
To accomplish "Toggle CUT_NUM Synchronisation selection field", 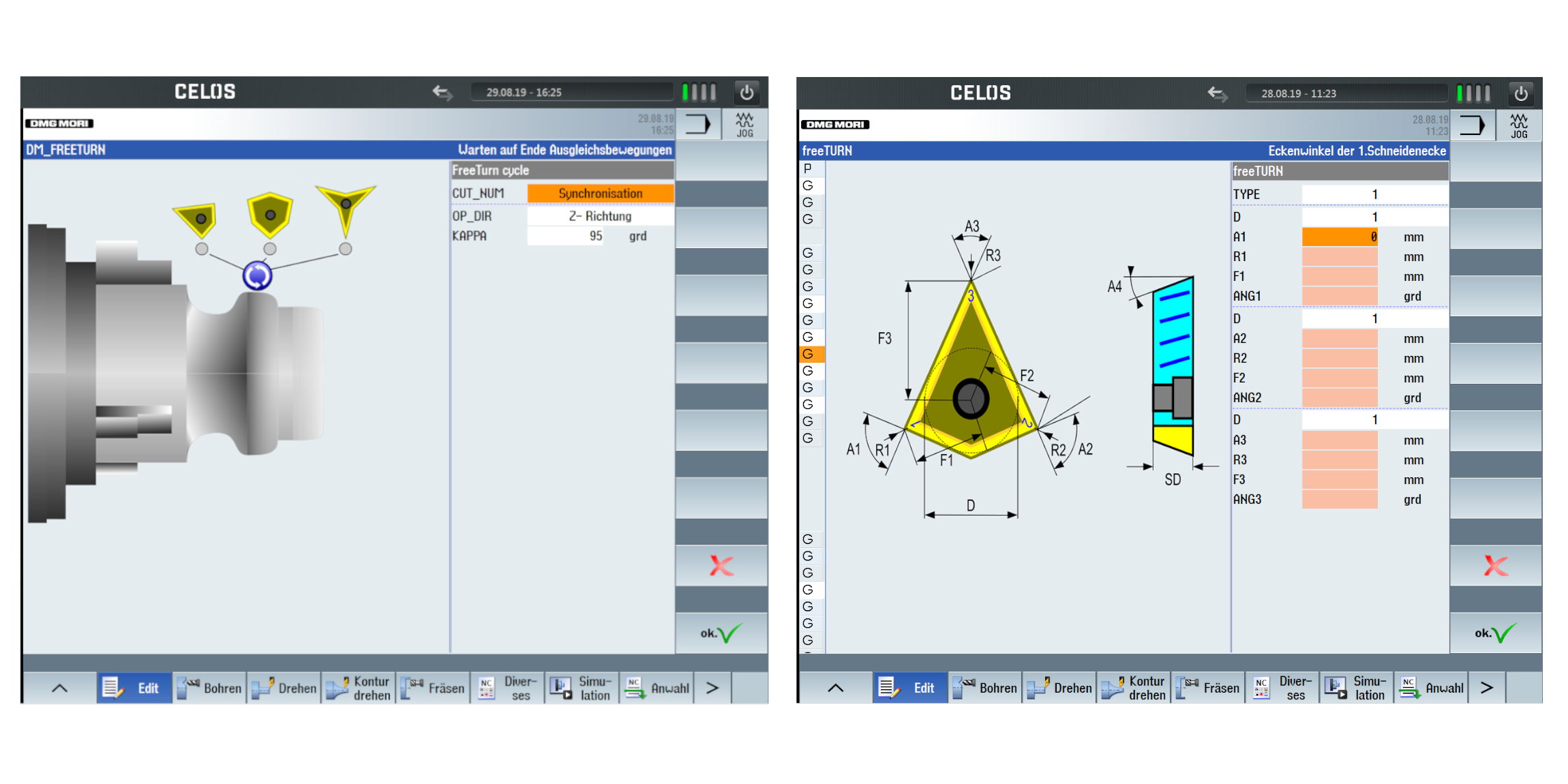I will pos(601,194).
